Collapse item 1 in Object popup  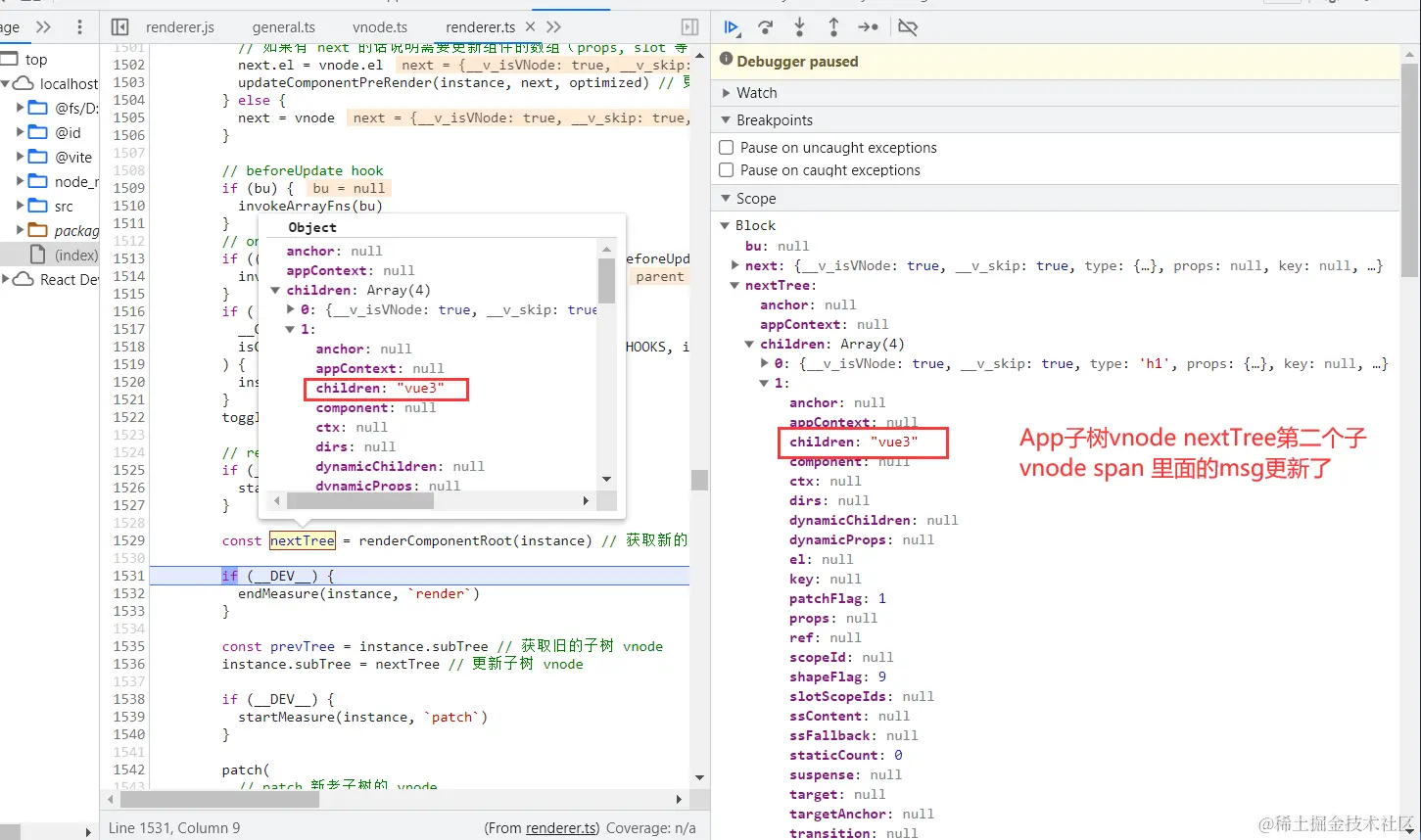click(291, 329)
